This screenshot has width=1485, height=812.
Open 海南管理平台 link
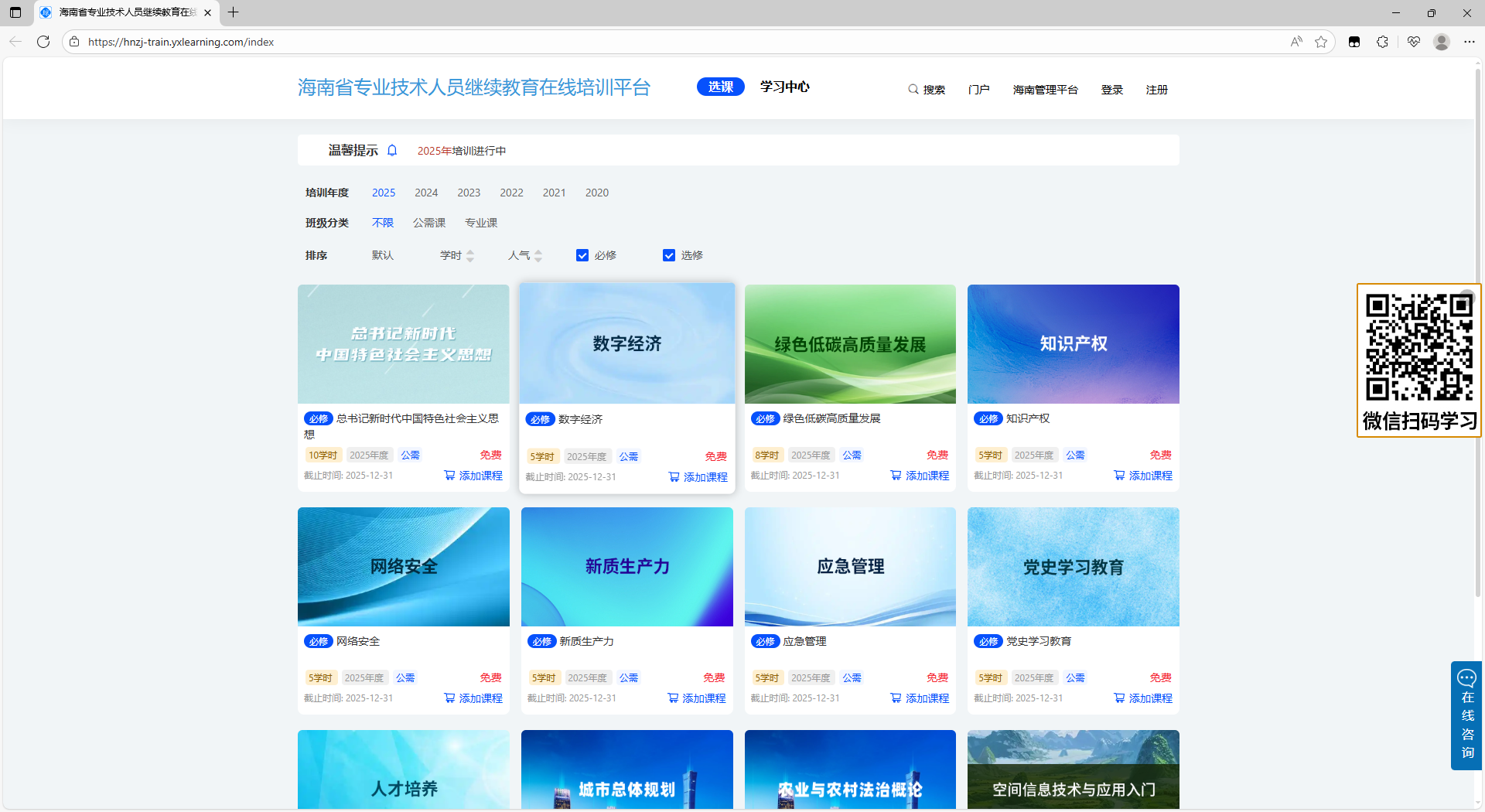1046,90
